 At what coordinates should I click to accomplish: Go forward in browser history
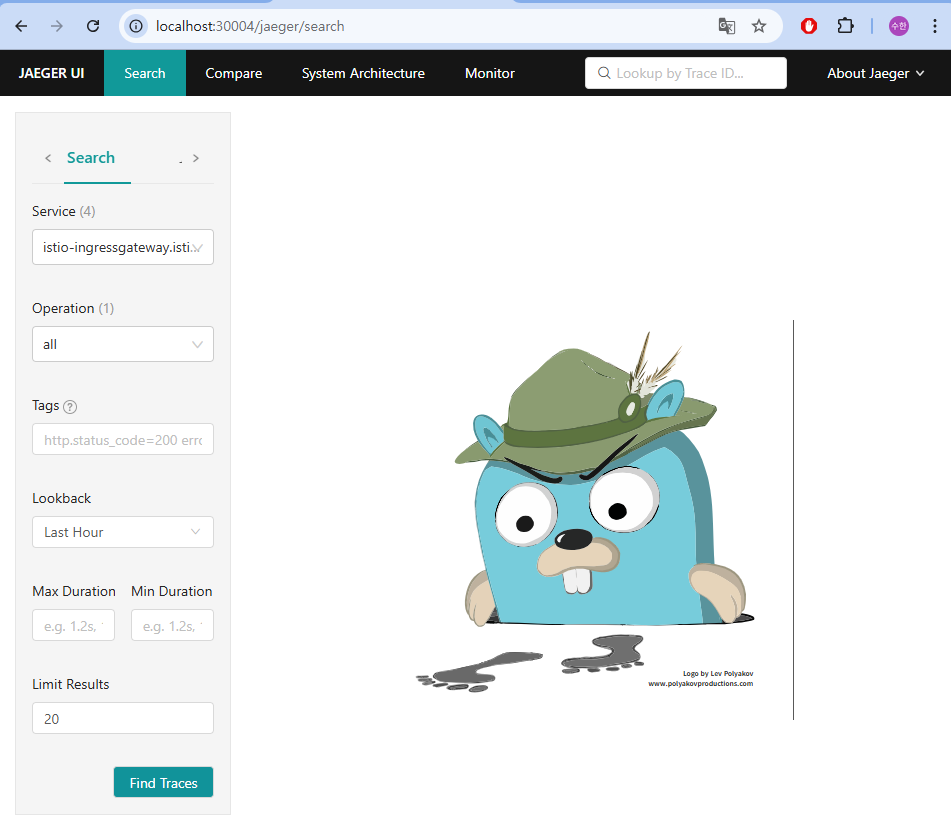pos(56,26)
